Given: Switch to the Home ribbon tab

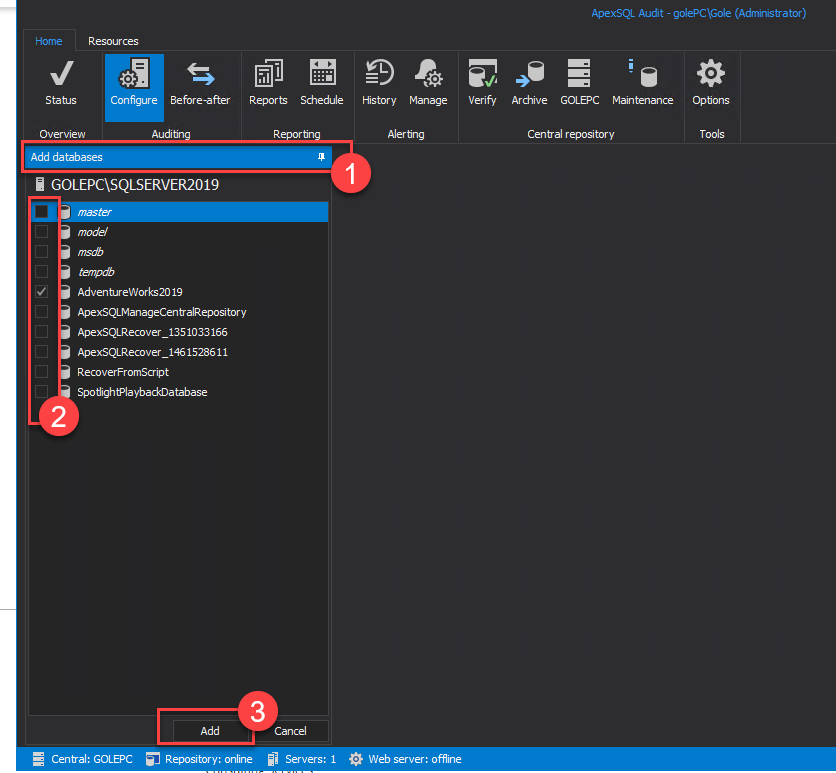Looking at the screenshot, I should click(x=49, y=41).
